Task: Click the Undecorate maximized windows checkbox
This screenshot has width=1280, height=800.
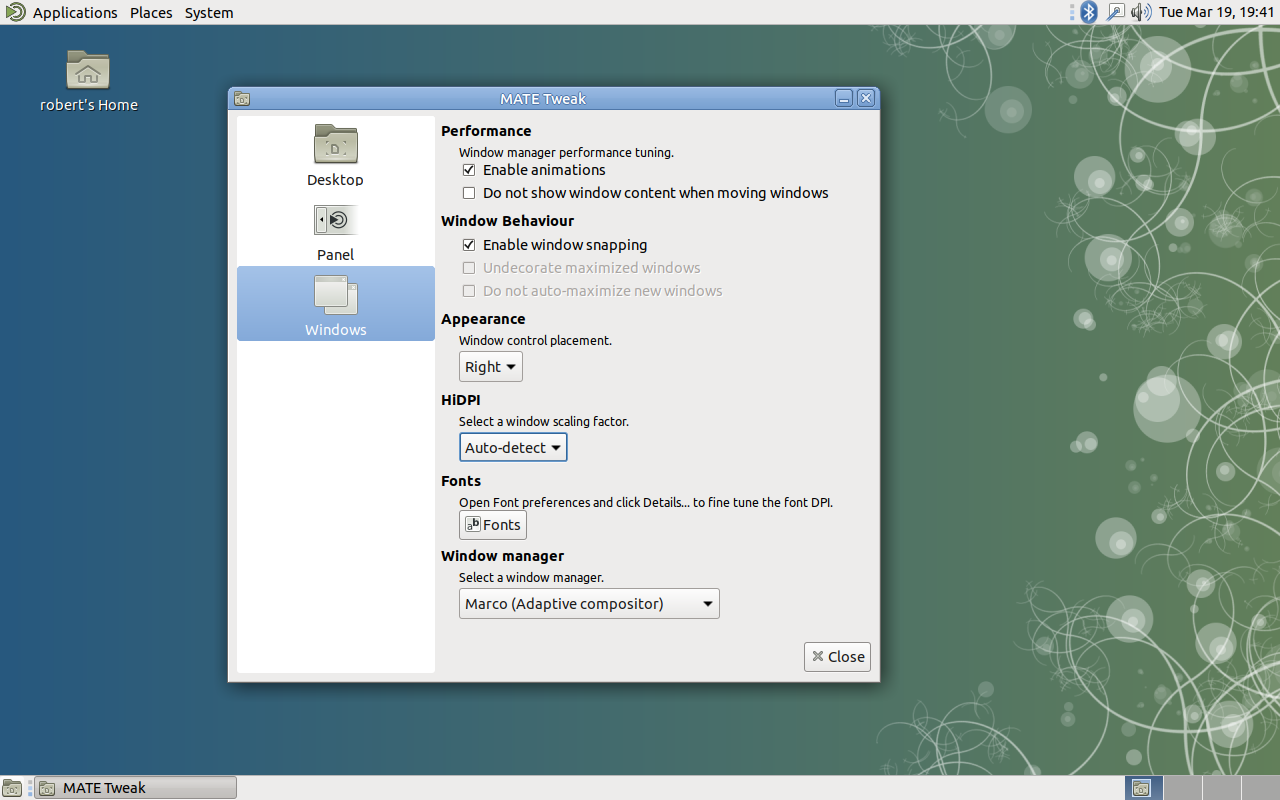Action: (469, 268)
